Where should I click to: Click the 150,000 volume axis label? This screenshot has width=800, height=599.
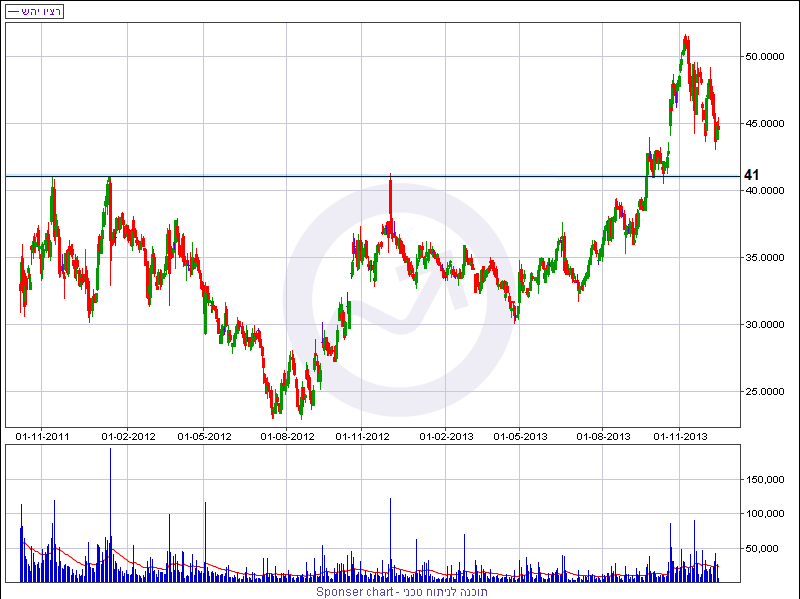(x=764, y=480)
